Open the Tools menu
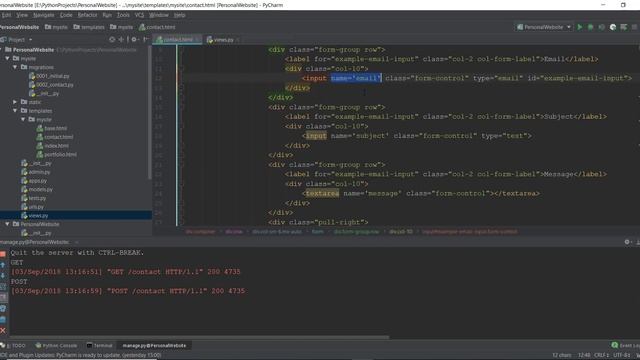This screenshot has height=360, width=640. [123, 15]
